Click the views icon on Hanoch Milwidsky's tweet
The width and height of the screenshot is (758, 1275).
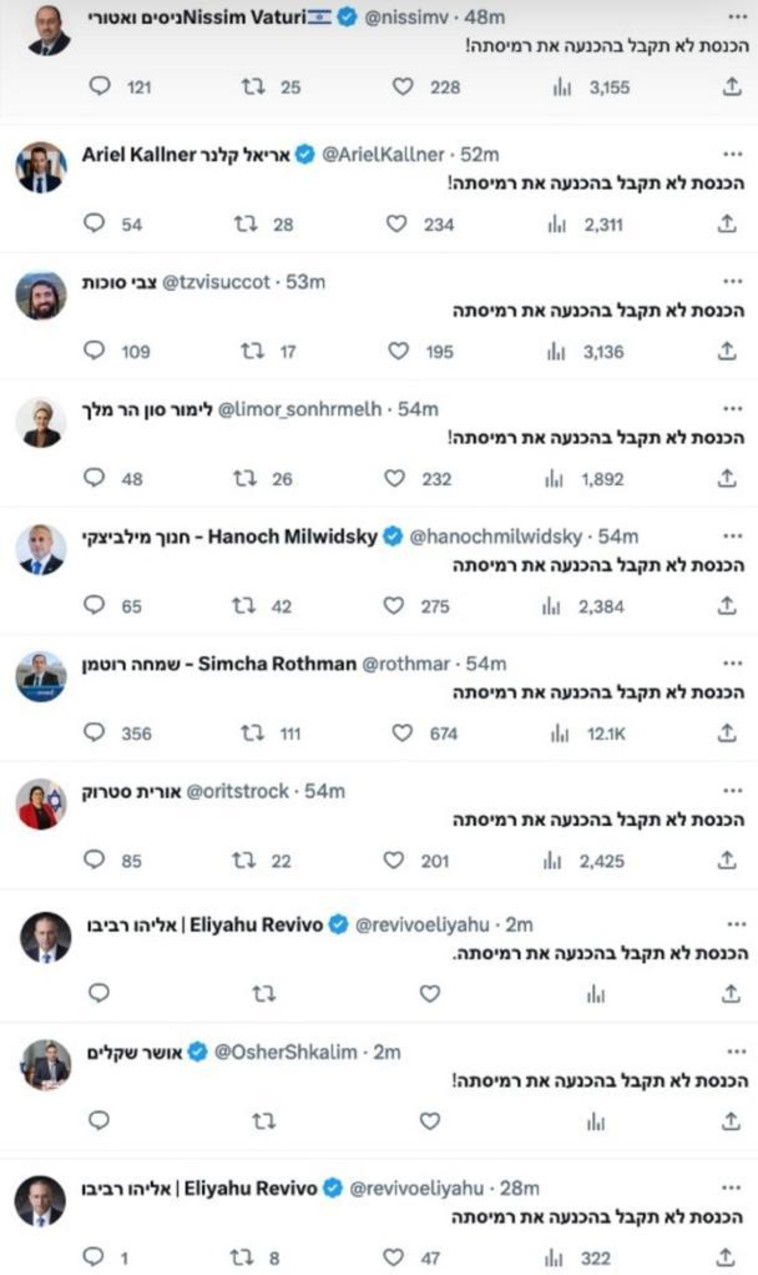point(553,606)
